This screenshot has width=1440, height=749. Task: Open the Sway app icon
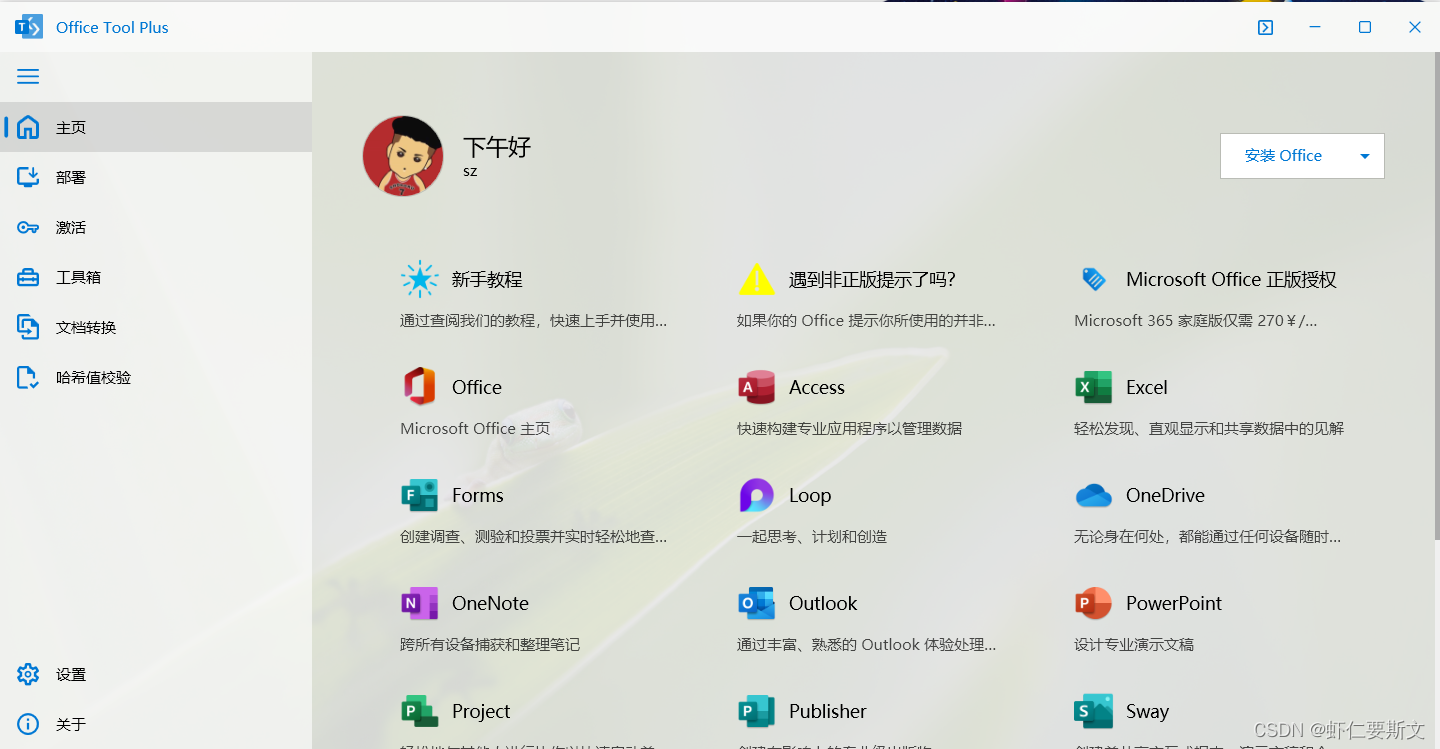tap(1094, 711)
